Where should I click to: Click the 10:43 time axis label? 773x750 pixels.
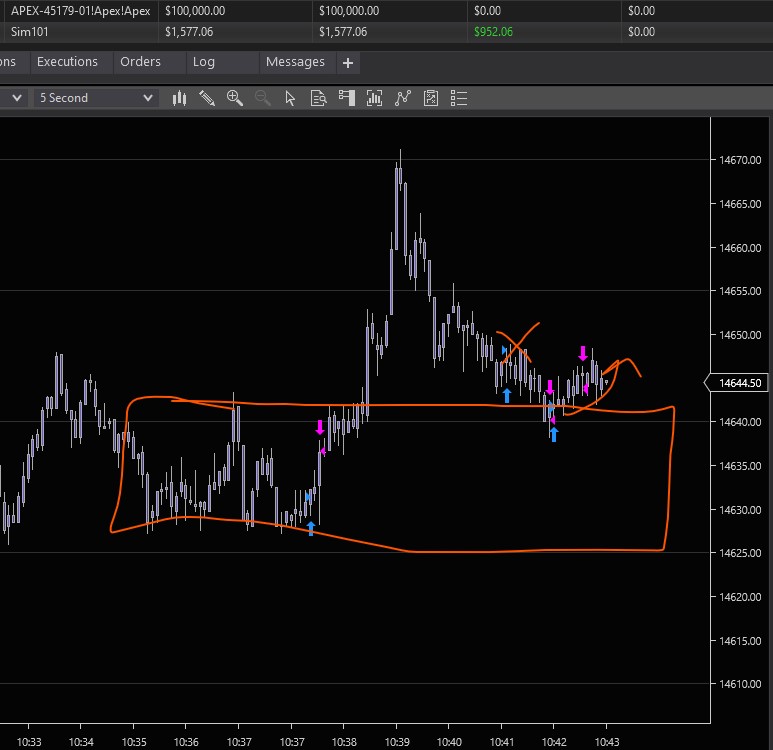607,742
